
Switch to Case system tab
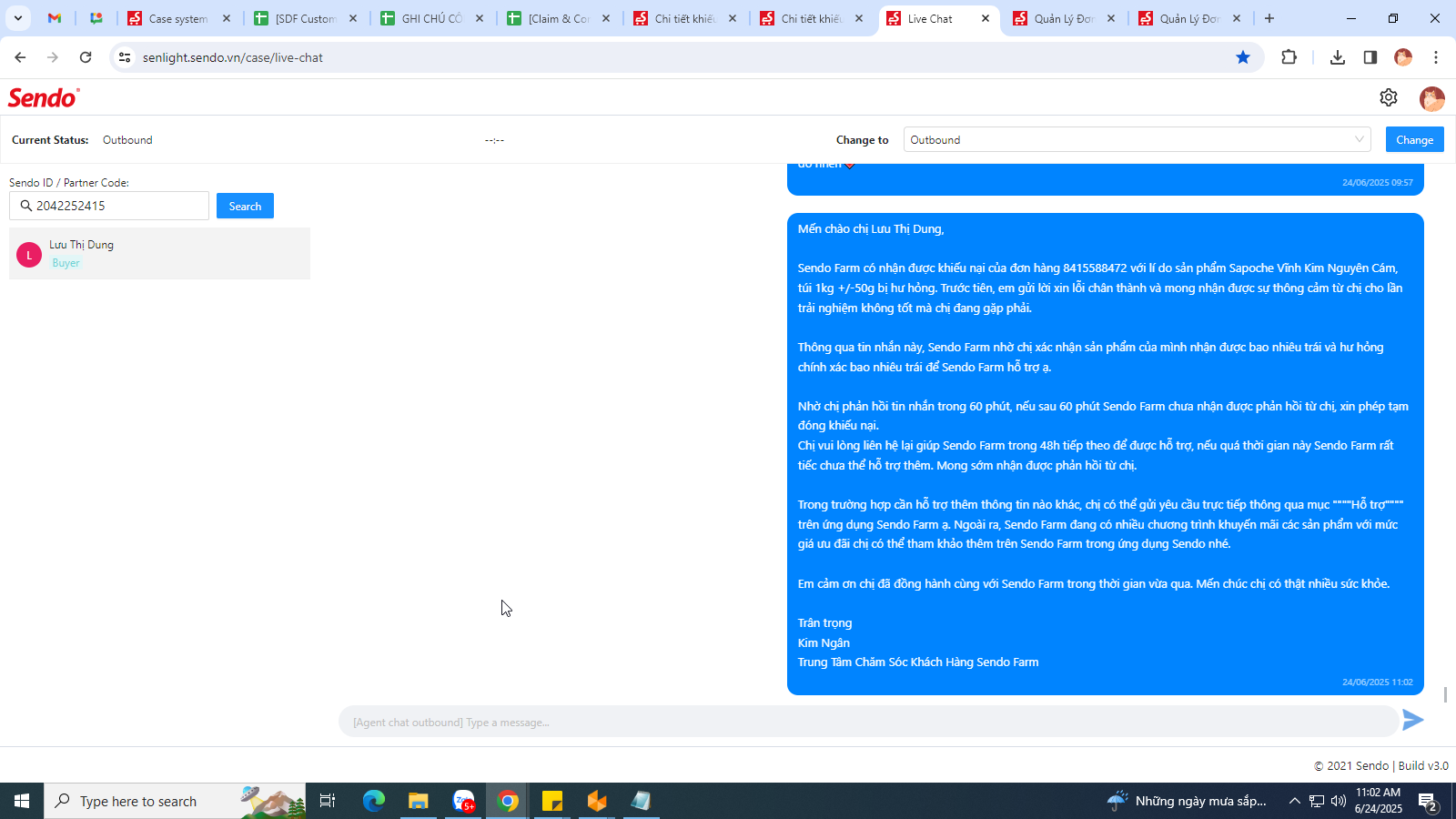(x=178, y=18)
